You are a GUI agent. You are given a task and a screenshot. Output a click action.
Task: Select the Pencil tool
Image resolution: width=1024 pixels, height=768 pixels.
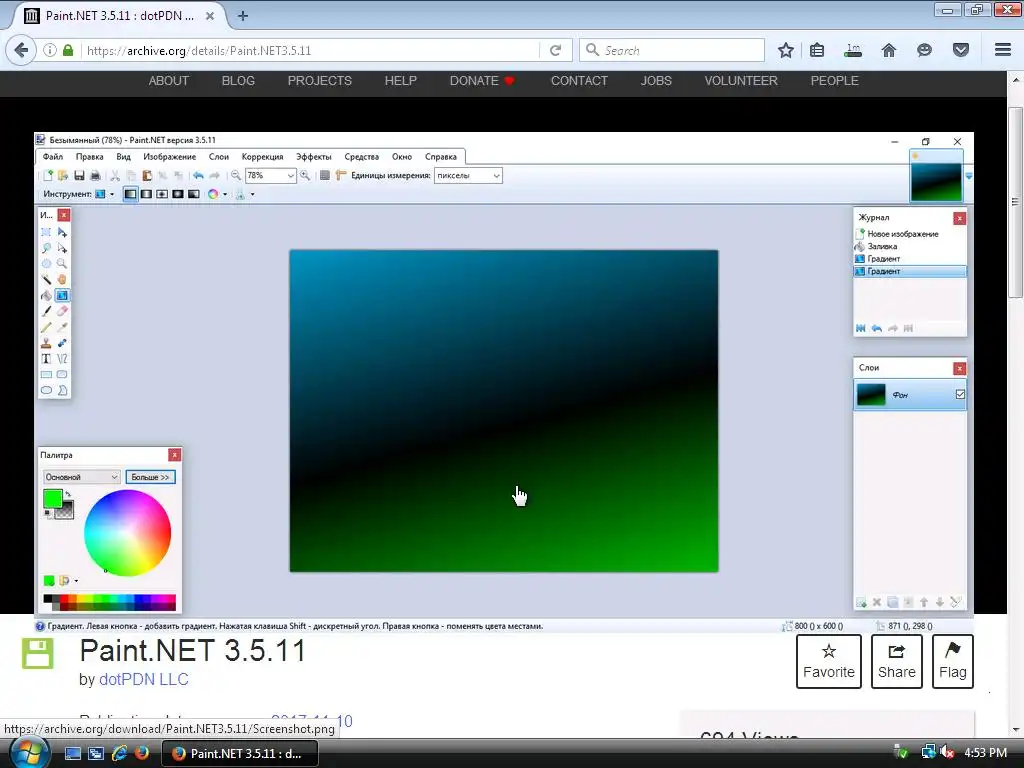(46, 327)
